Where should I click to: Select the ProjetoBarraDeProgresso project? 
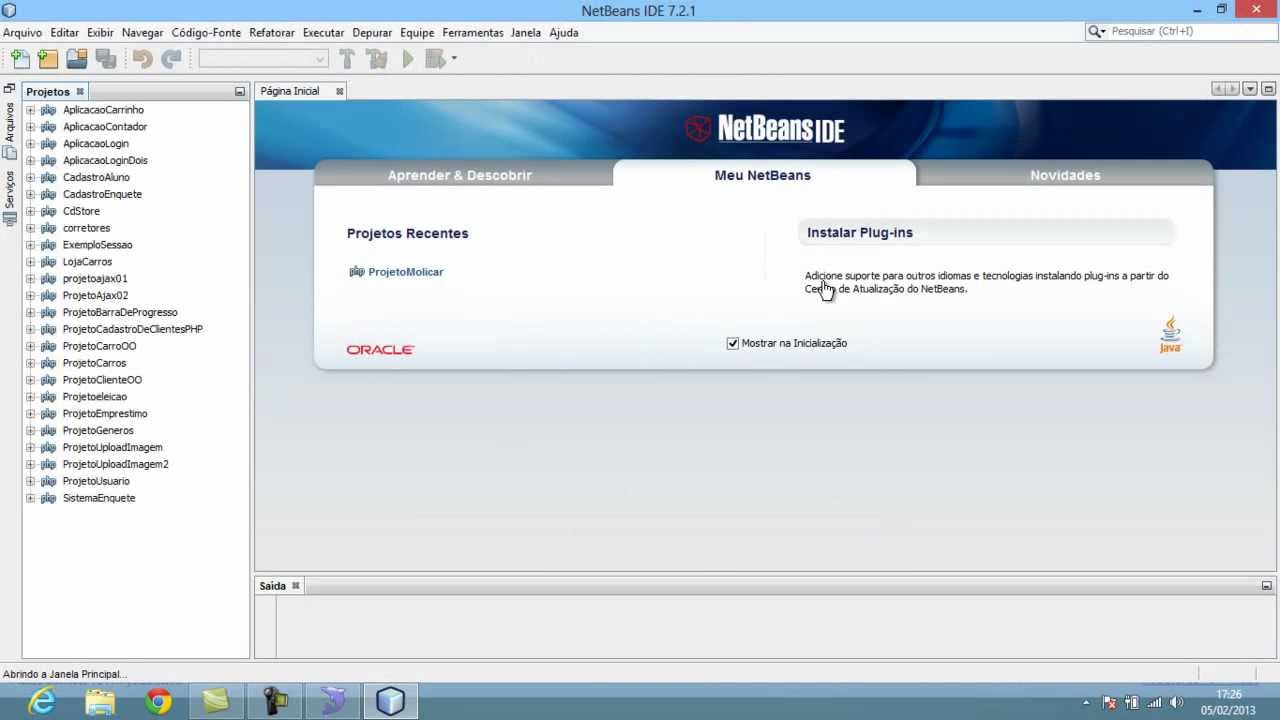click(120, 312)
